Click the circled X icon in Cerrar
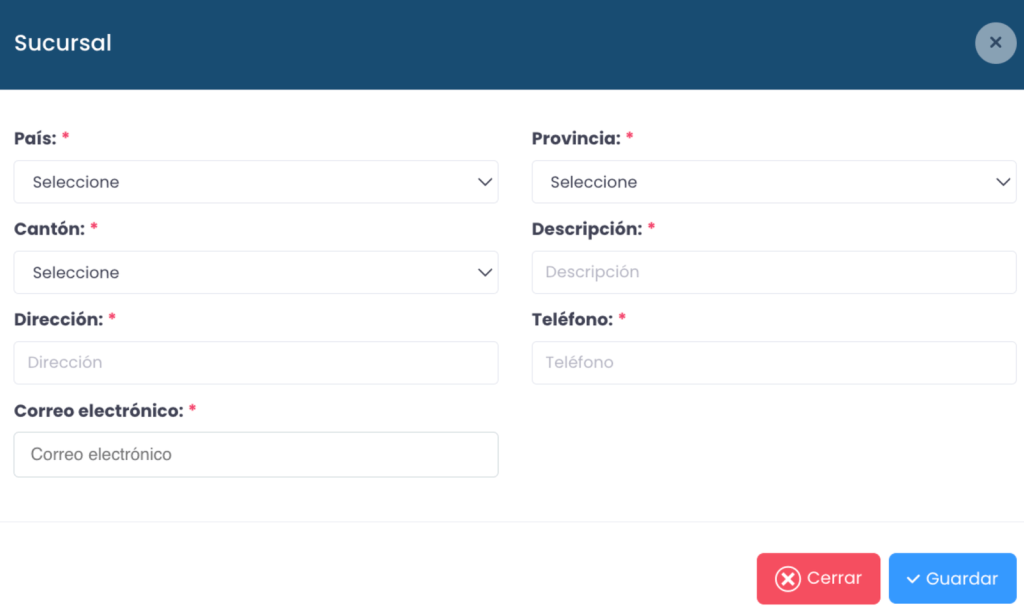Screen dimensions: 1024x609 point(788,579)
